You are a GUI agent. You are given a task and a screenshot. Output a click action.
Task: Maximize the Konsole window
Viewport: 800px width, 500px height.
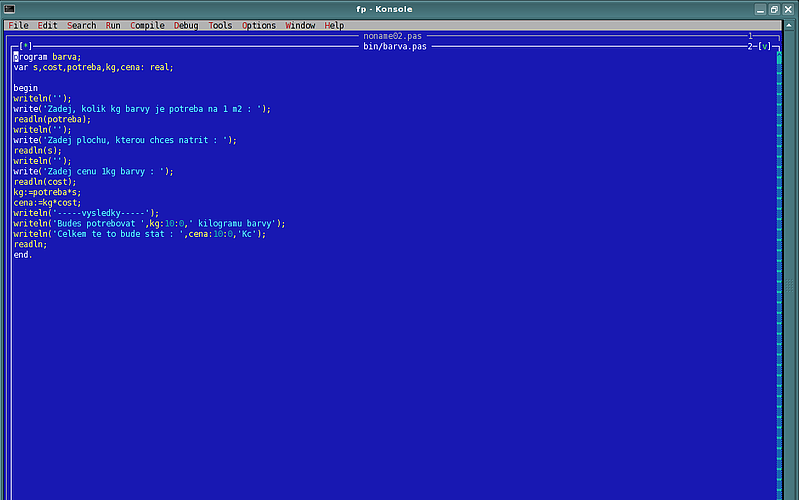(x=775, y=8)
